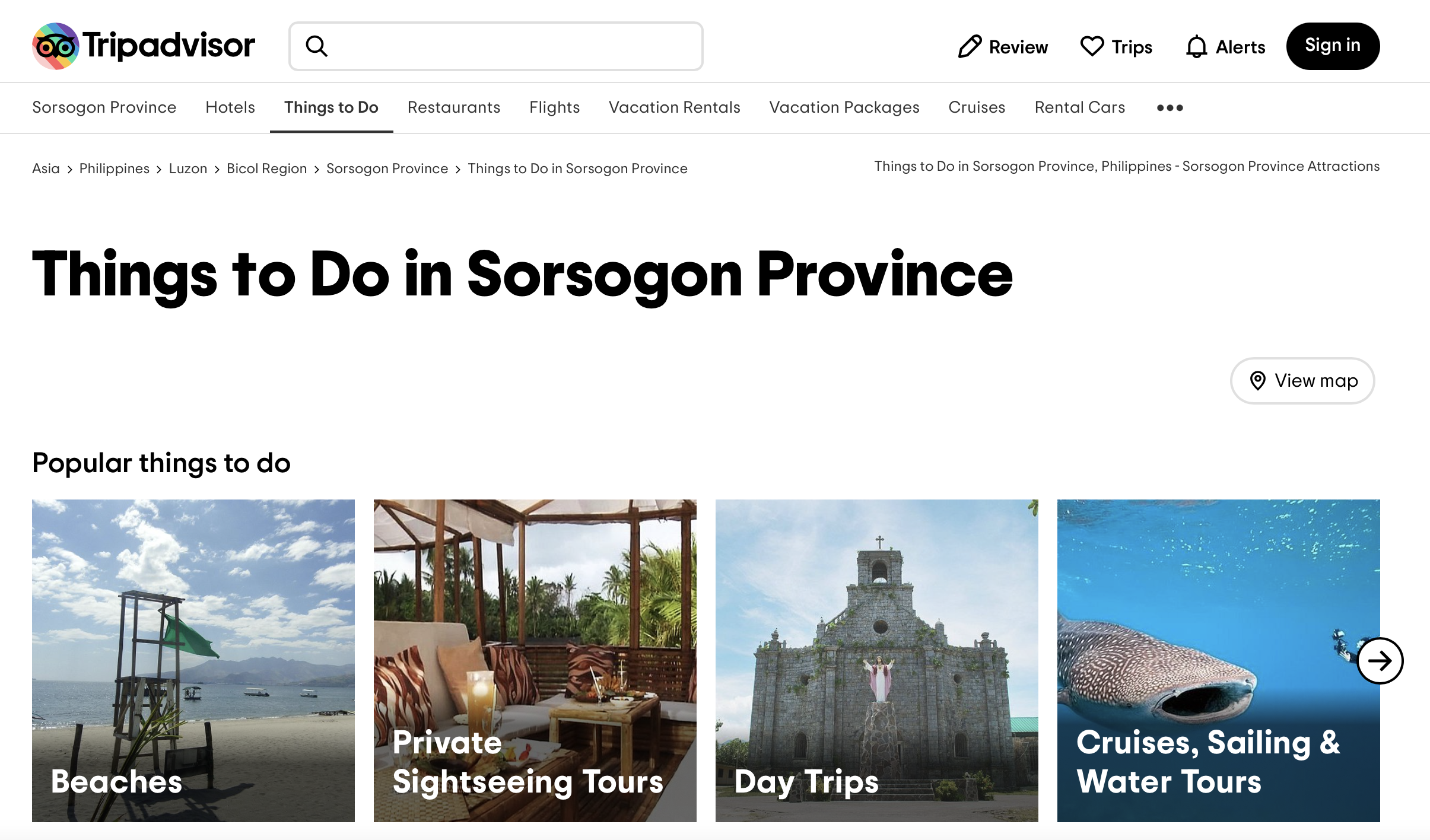Click the map pin icon in View map

click(x=1257, y=381)
